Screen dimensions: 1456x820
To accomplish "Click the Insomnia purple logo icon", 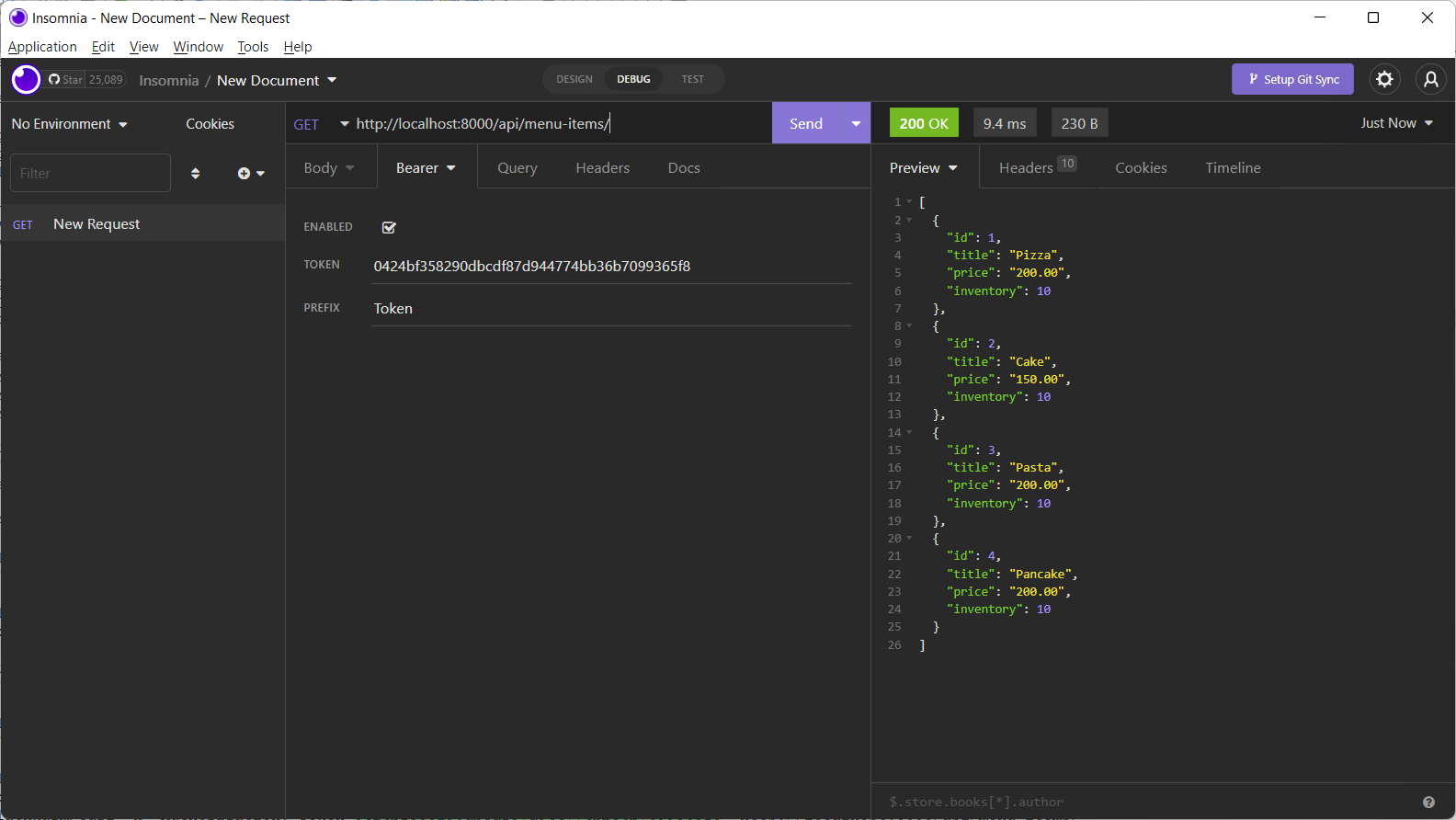I will pos(26,80).
